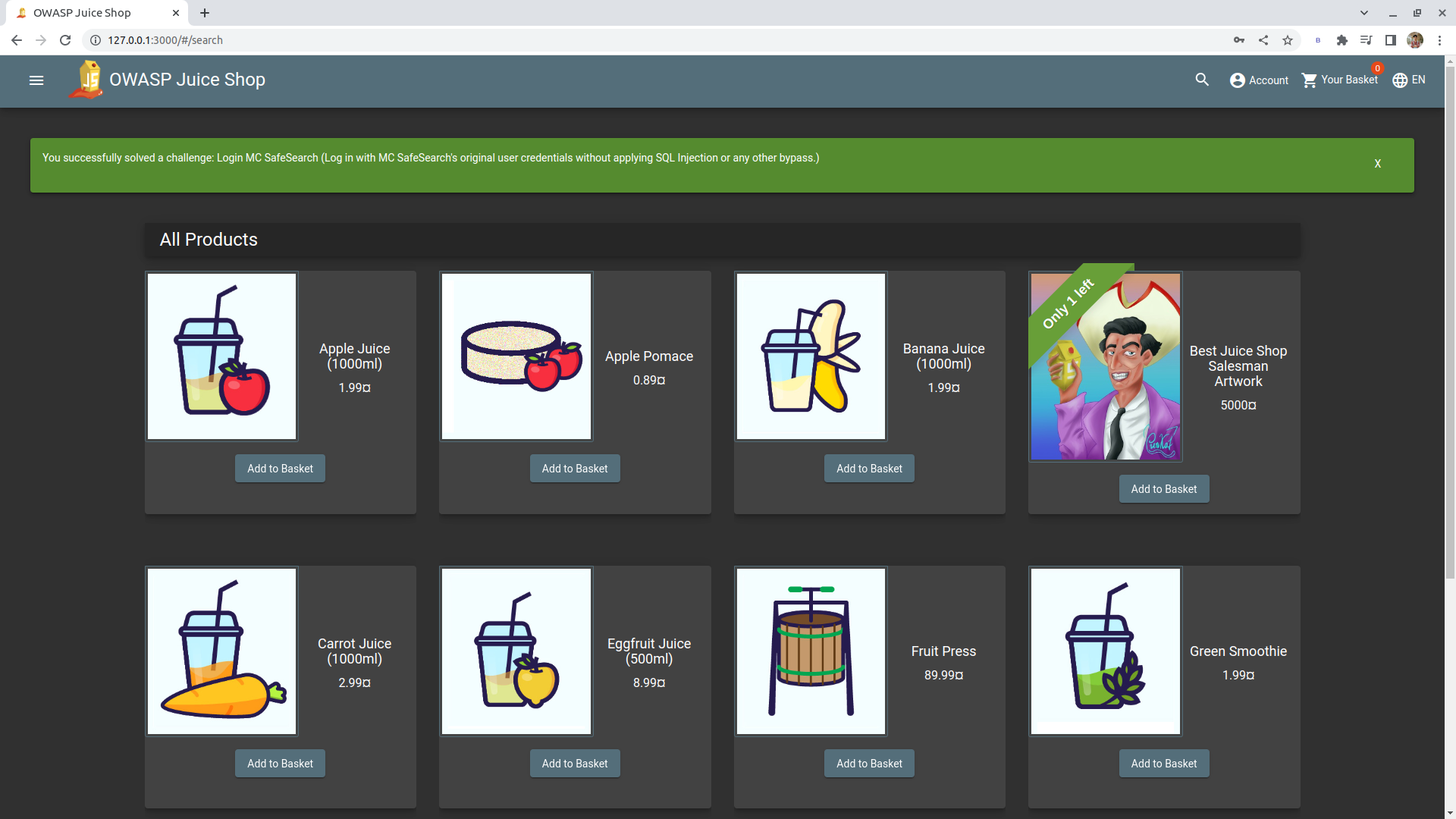Add Apple Juice to basket
This screenshot has height=819, width=1456.
(x=280, y=469)
